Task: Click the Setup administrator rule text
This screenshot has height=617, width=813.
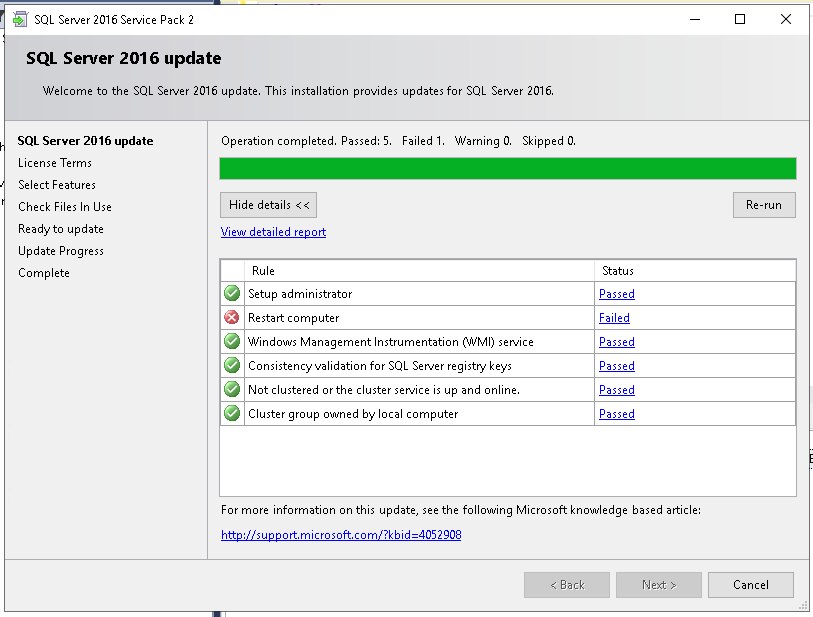Action: (300, 294)
